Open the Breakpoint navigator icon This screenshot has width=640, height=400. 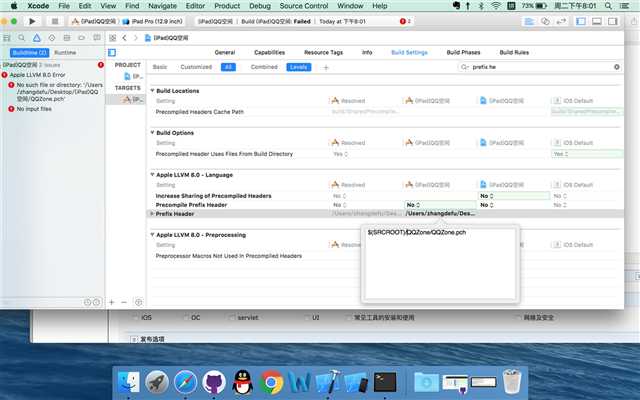coord(82,38)
